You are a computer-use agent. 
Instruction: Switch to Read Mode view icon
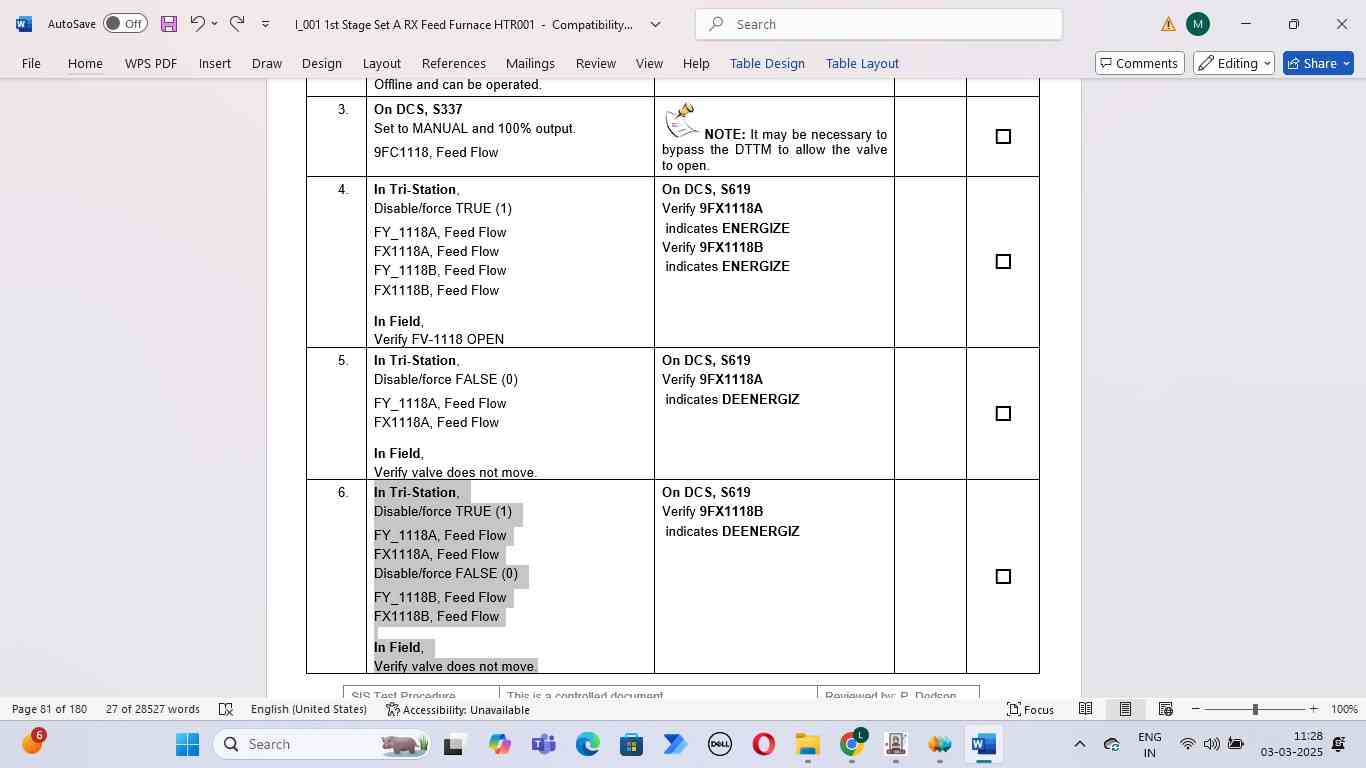[x=1085, y=709]
